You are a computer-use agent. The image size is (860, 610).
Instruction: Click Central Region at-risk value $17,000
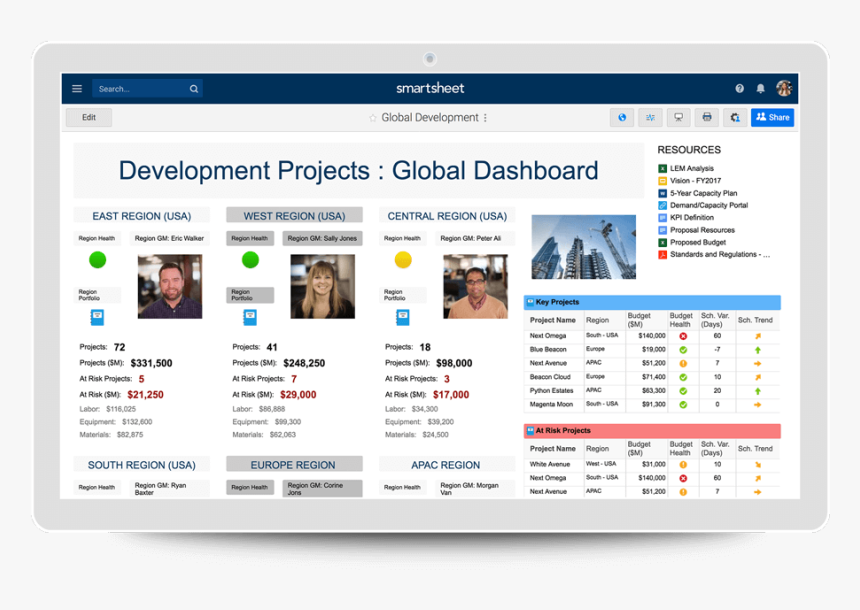click(x=451, y=394)
